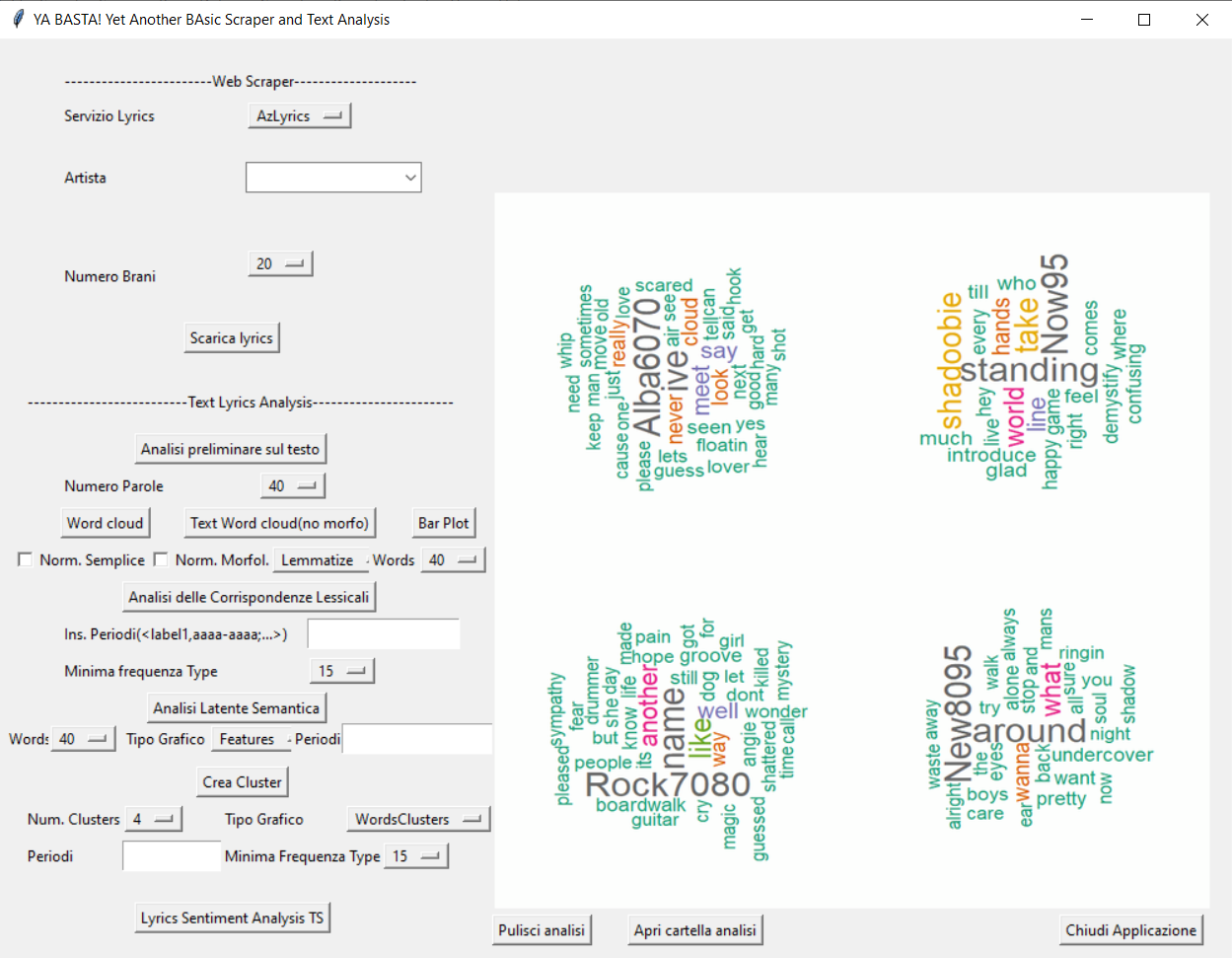Click the word 'around' in the bottom-right cloud
Viewport: 1232px width, 958px height.
tap(1030, 731)
